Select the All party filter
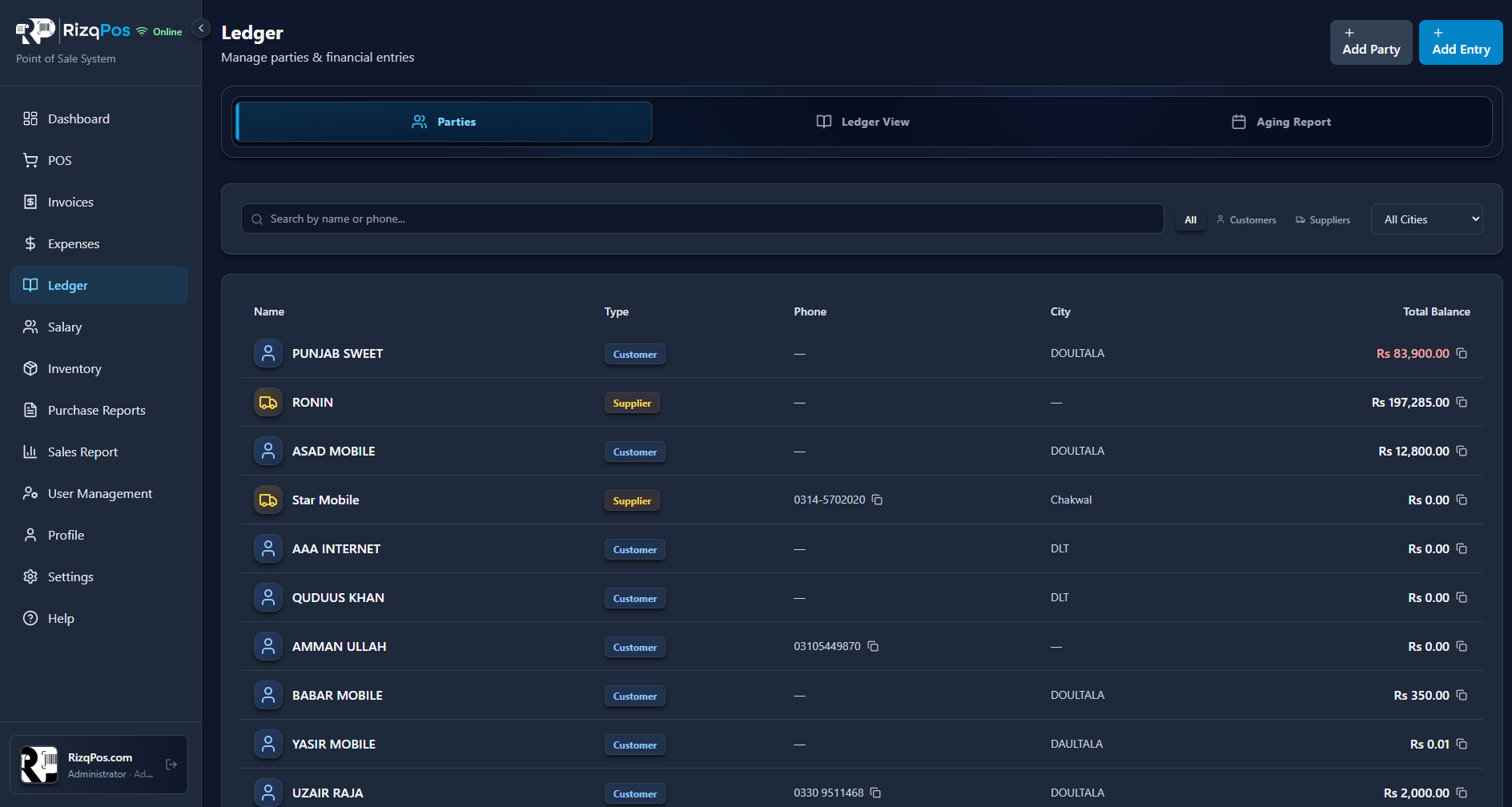This screenshot has width=1512, height=807. 1191,219
